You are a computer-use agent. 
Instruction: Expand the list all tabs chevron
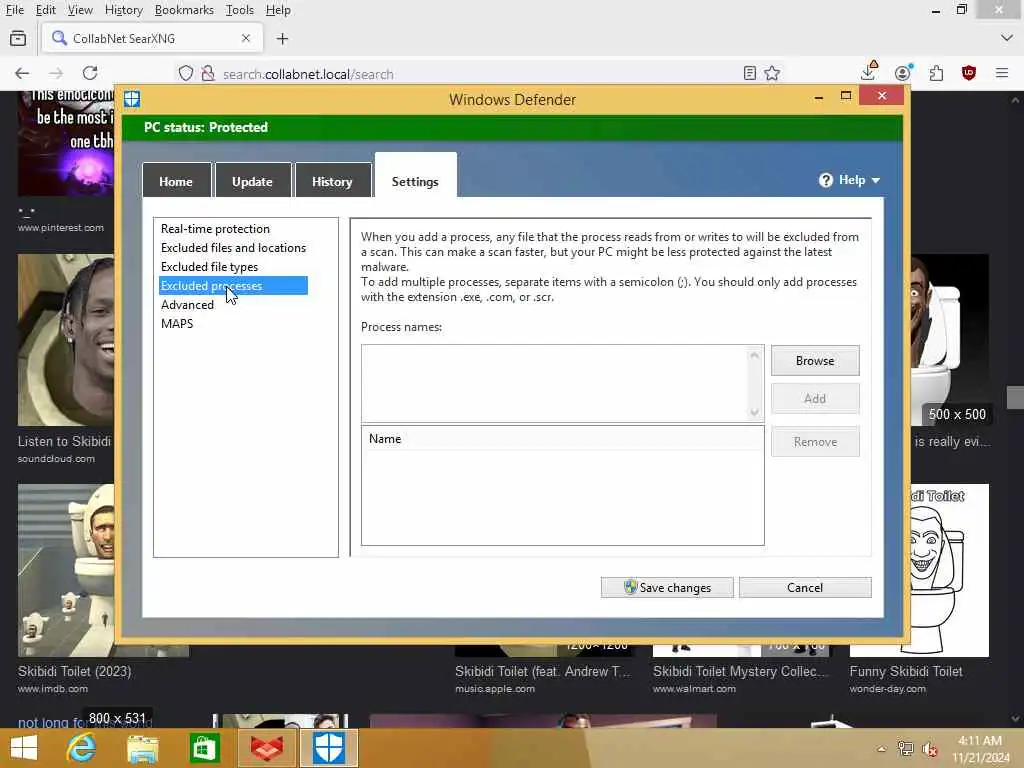point(1006,39)
